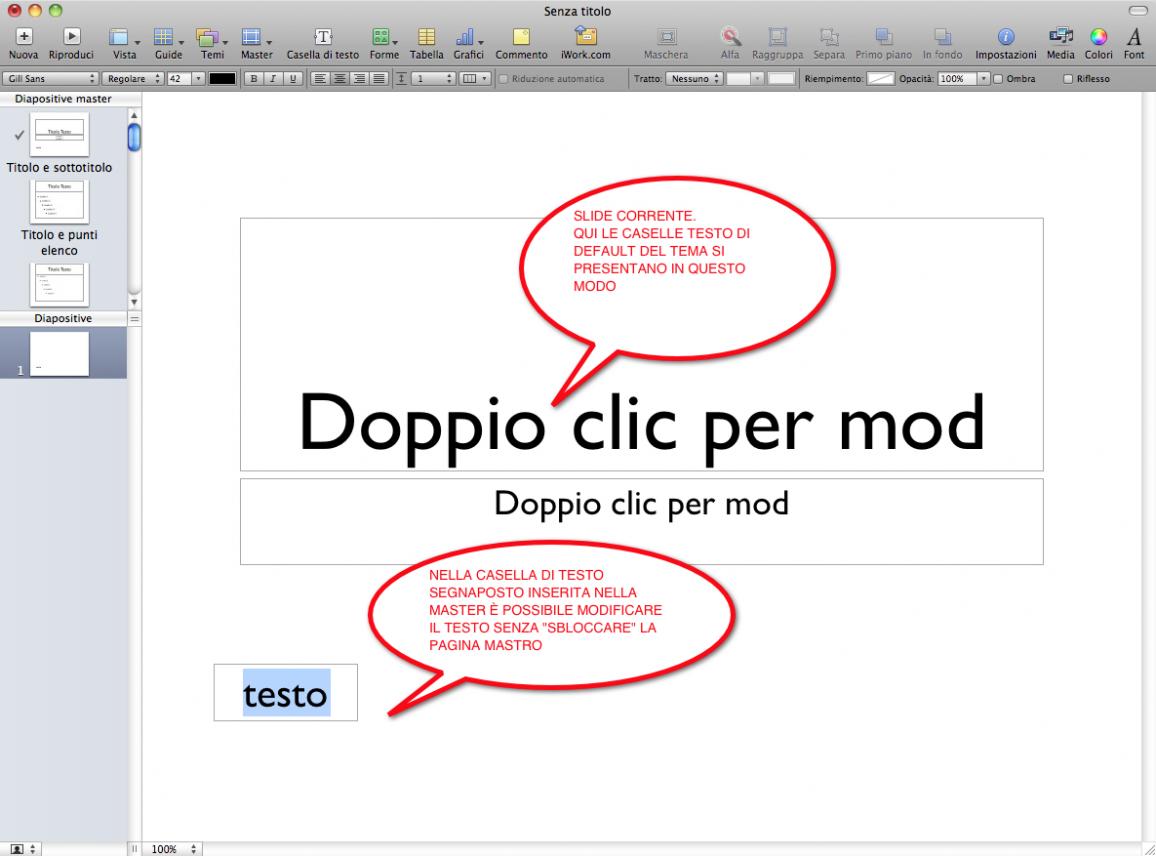Click the Raggruppa group icon
Image resolution: width=1156 pixels, height=856 pixels.
point(777,36)
